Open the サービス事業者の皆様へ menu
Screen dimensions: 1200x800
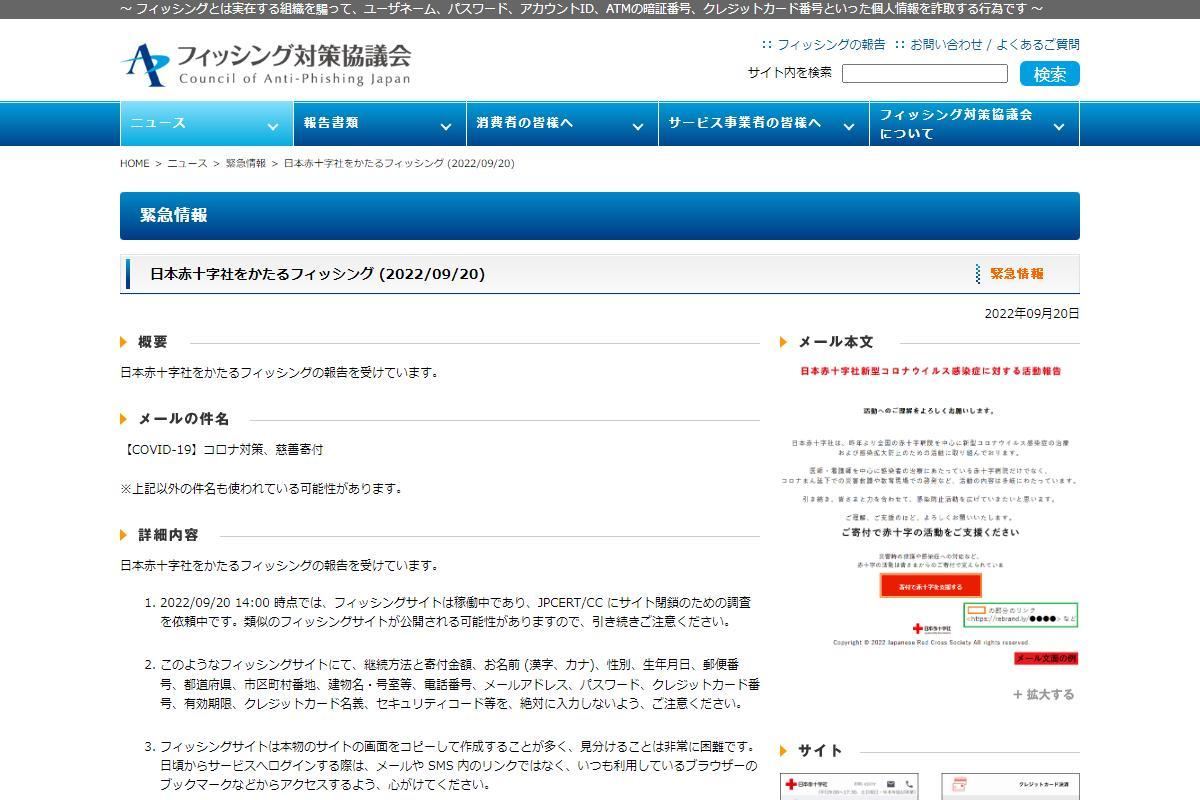pyautogui.click(x=763, y=124)
